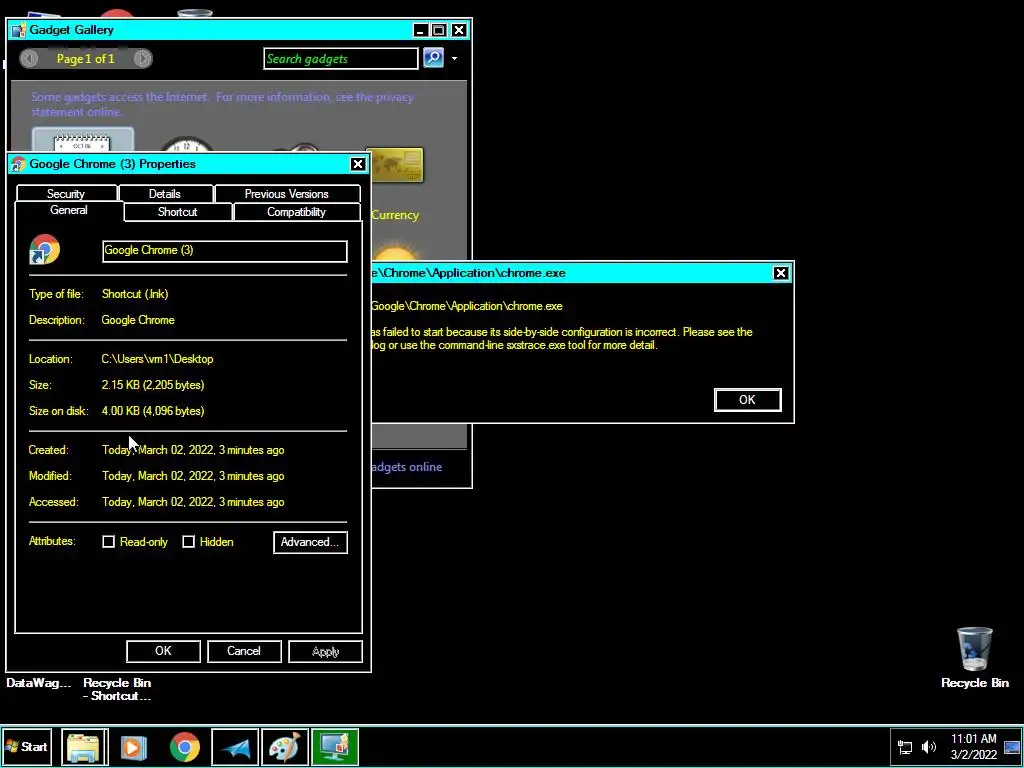
Task: Click the Currency gadget label
Action: point(395,215)
